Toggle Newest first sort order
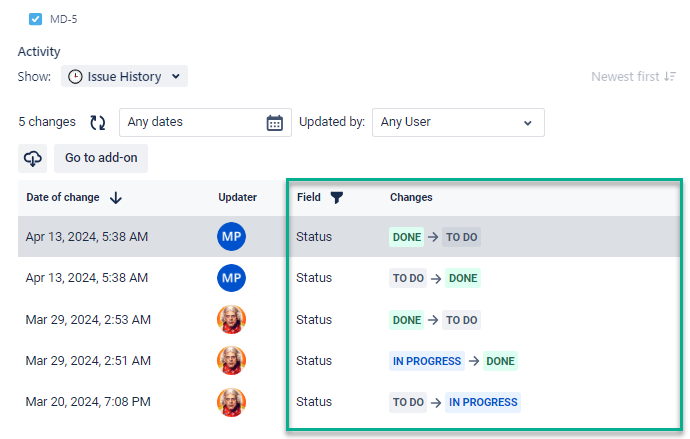The height and width of the screenshot is (439, 690). click(x=632, y=76)
